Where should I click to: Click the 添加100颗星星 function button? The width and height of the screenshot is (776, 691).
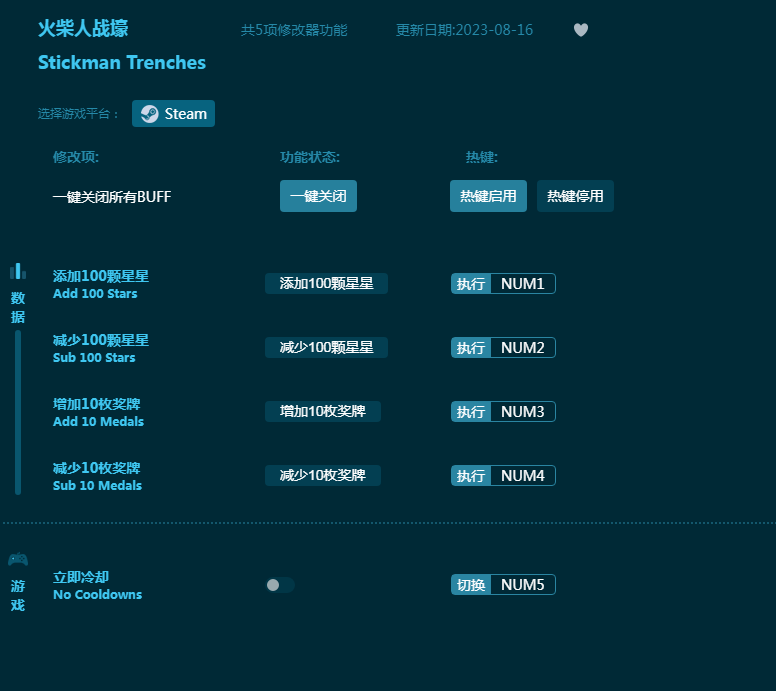point(326,284)
